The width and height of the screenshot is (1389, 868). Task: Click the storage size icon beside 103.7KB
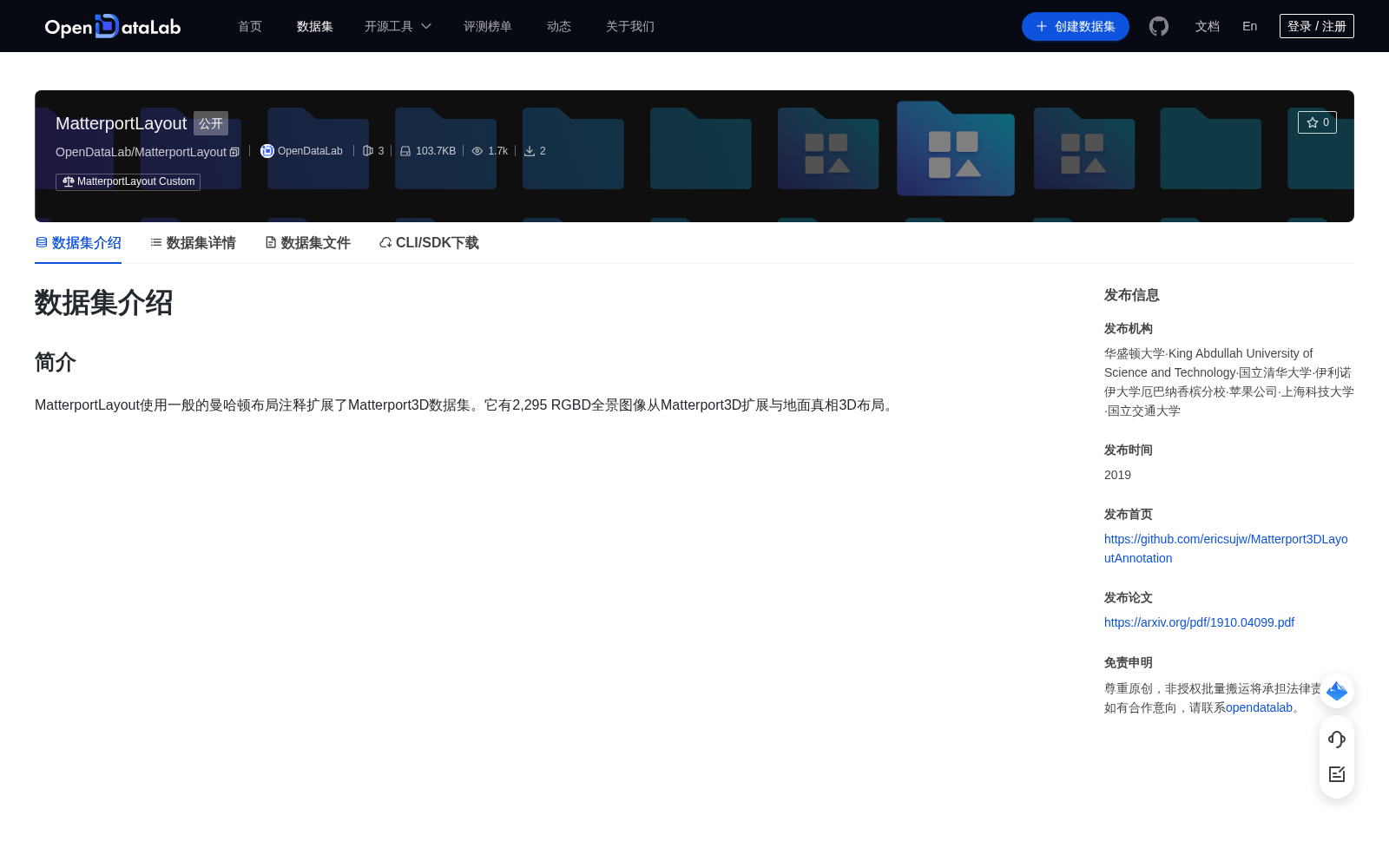pos(405,151)
